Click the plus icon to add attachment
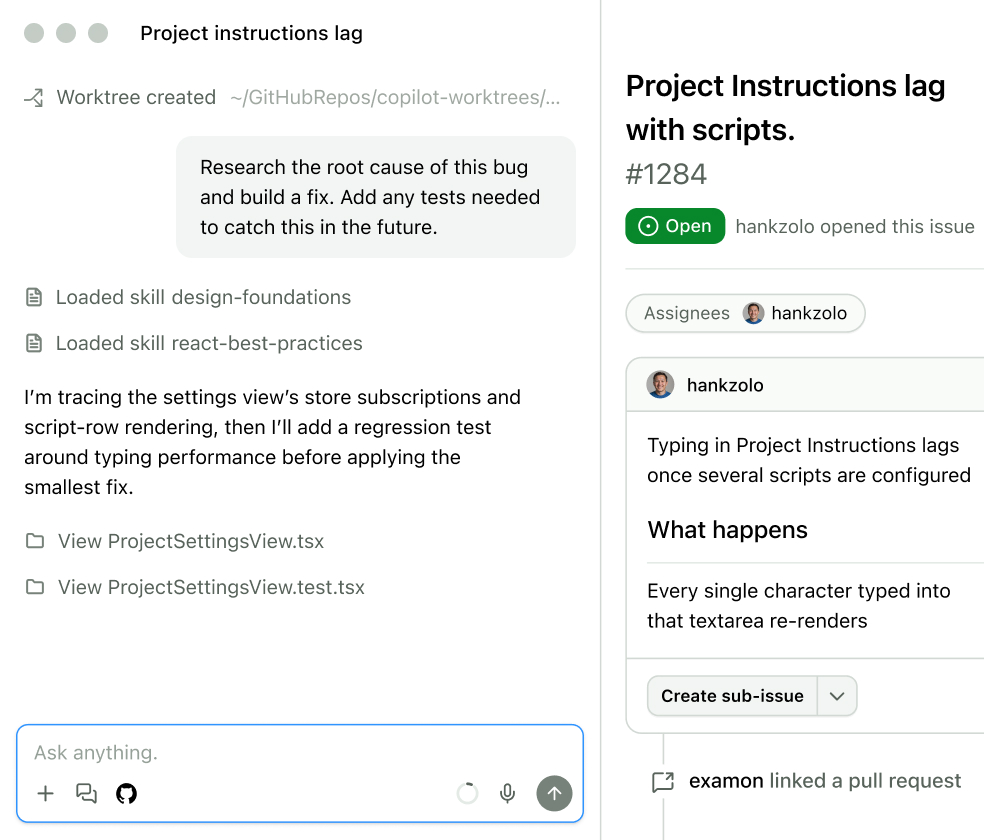 pyautogui.click(x=45, y=794)
